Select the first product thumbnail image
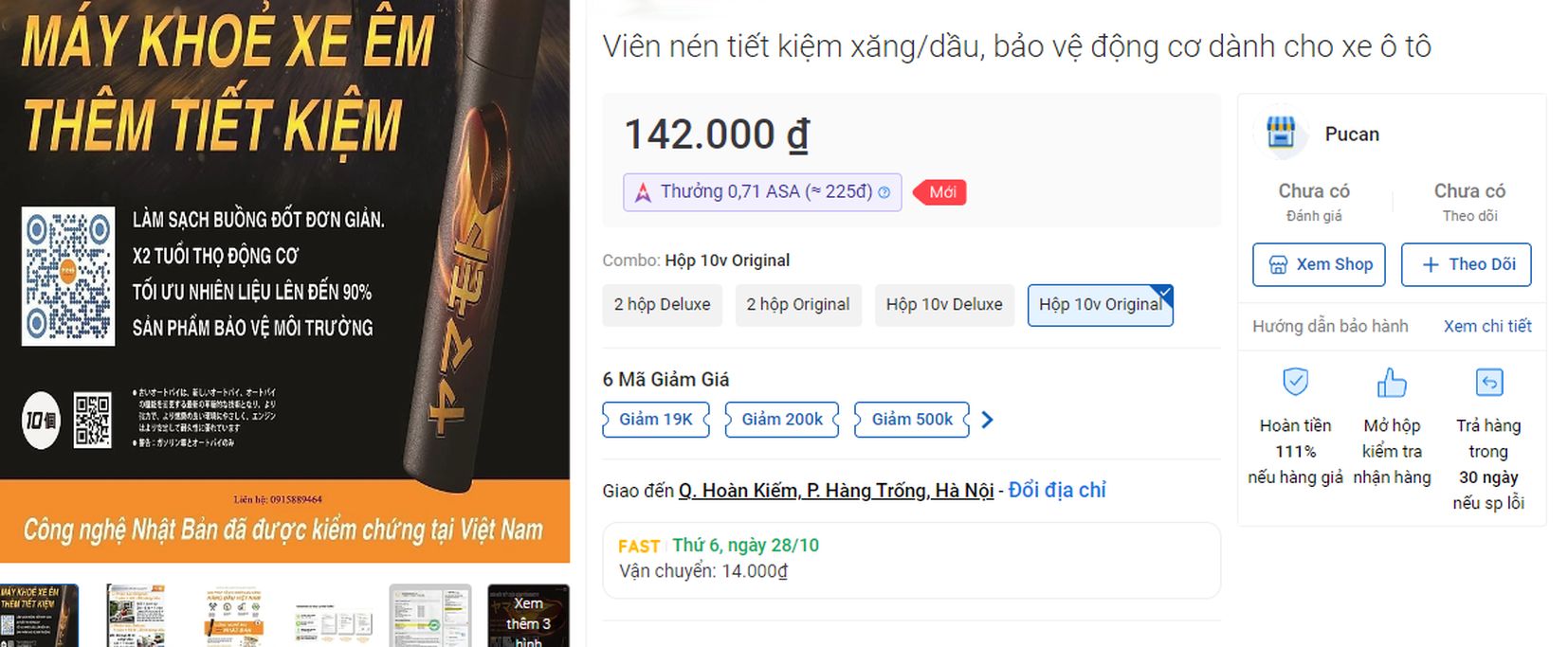 click(39, 616)
